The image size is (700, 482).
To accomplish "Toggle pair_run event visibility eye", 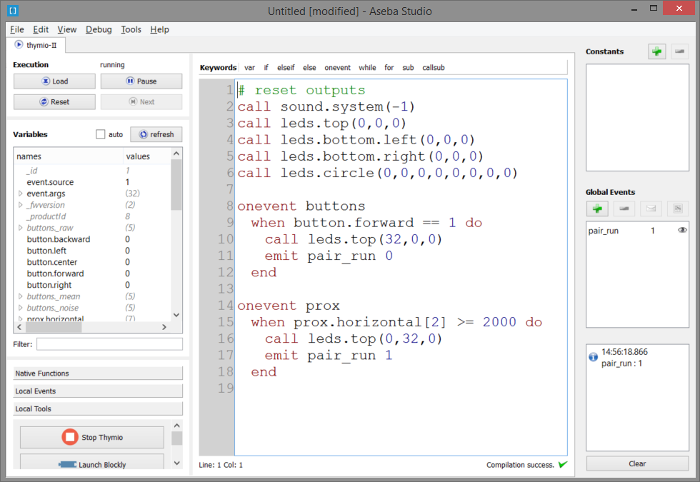I will click(682, 230).
